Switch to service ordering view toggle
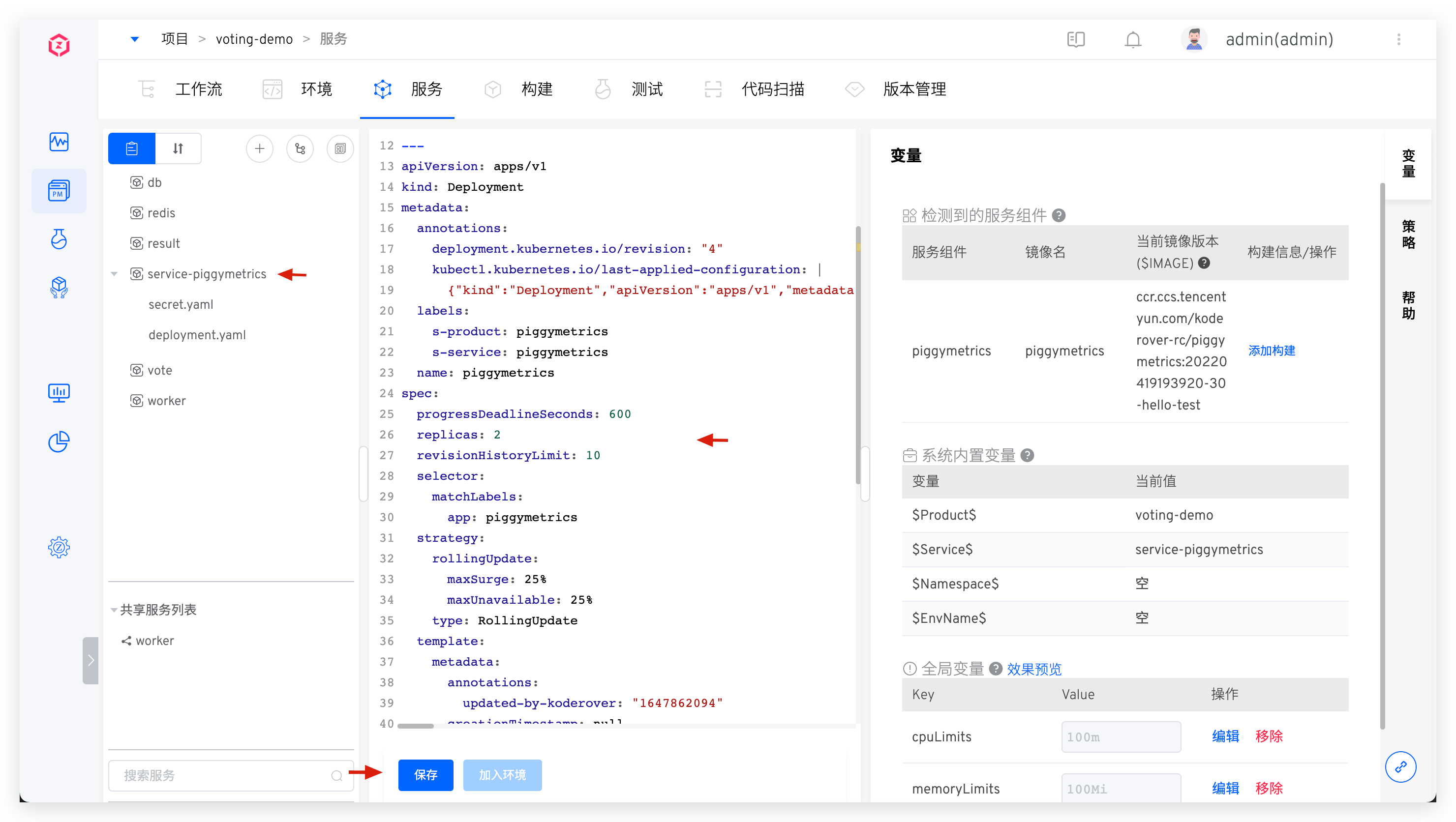 point(178,148)
